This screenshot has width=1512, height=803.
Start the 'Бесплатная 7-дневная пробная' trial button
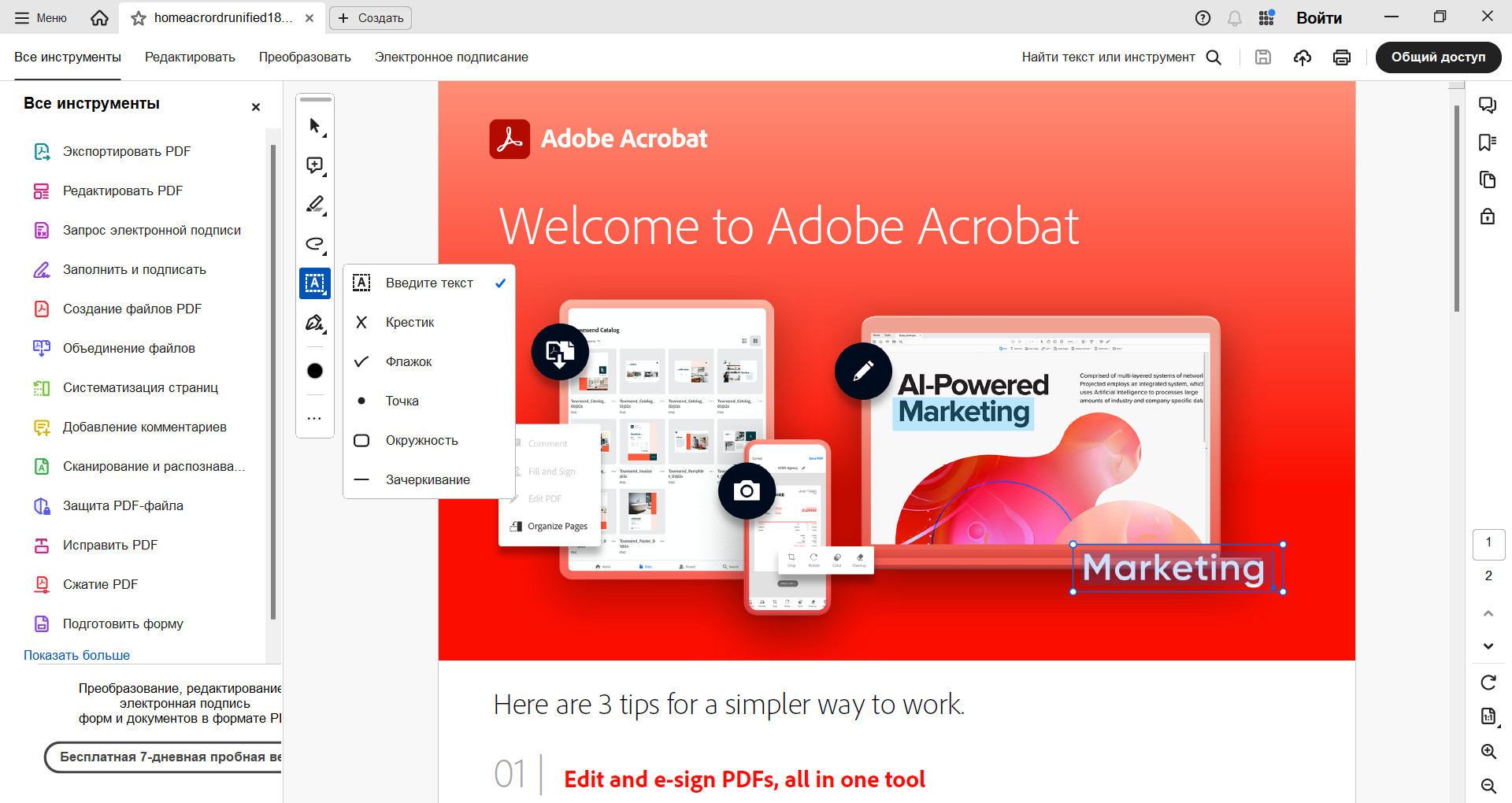(164, 757)
